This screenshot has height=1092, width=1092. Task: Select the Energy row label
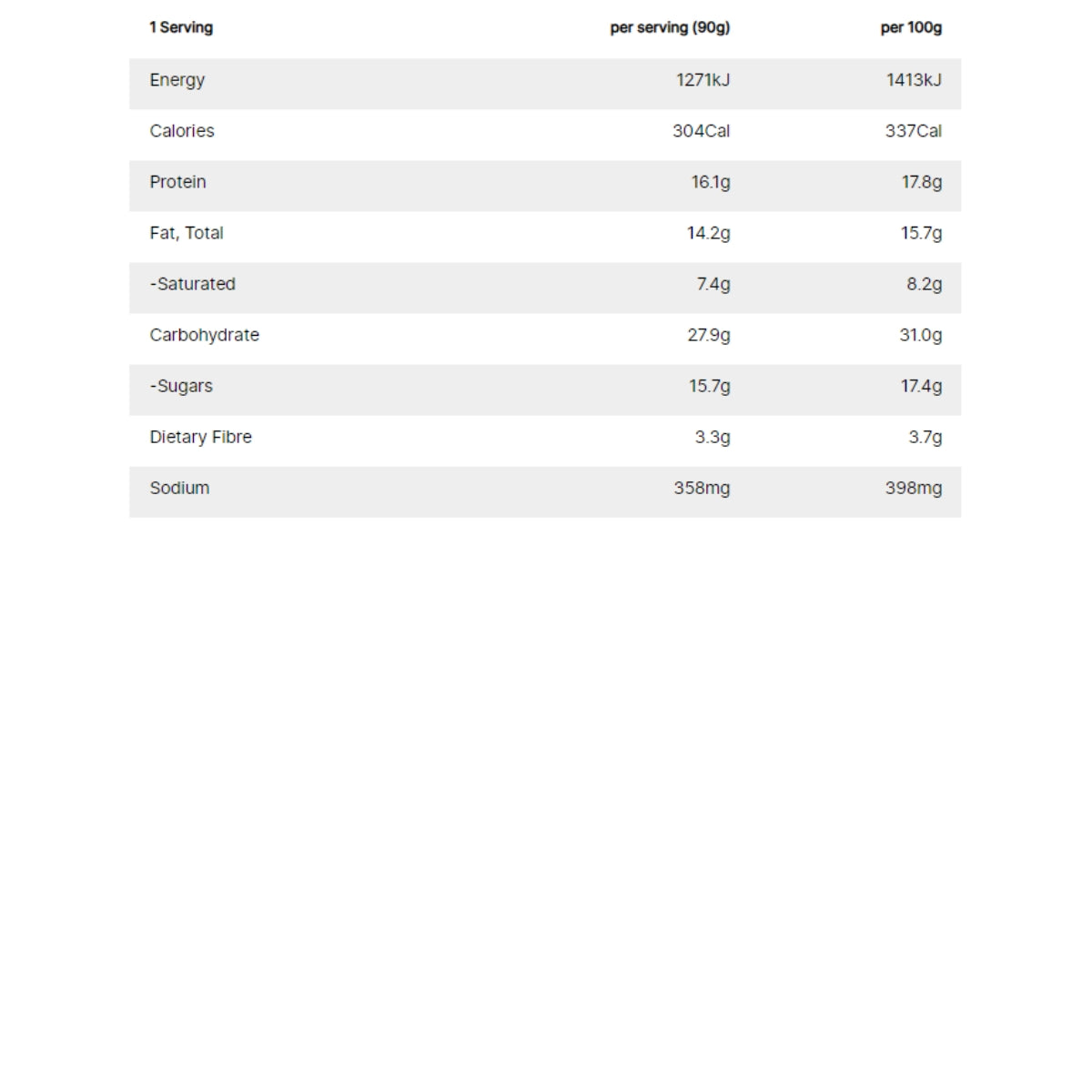point(177,80)
